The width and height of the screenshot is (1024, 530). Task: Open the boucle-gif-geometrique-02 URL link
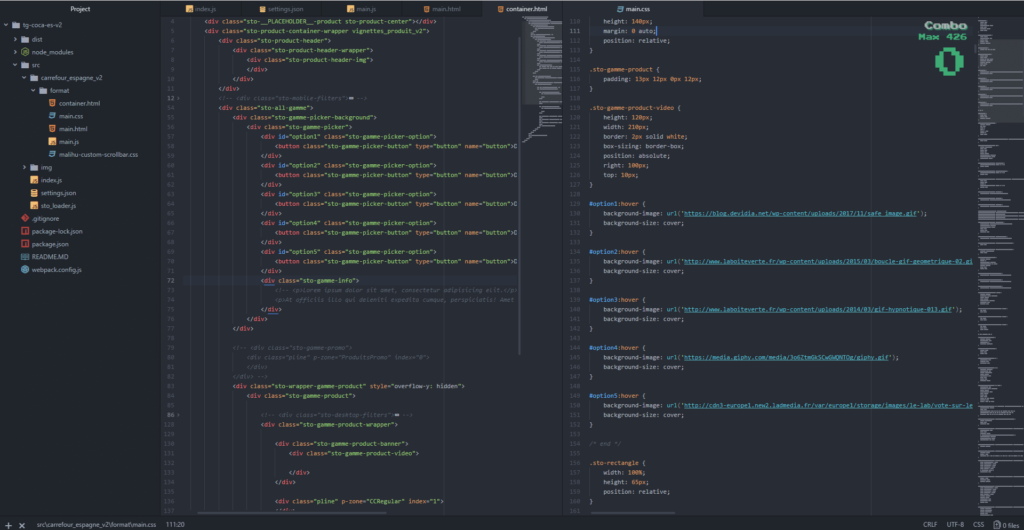pos(828,261)
